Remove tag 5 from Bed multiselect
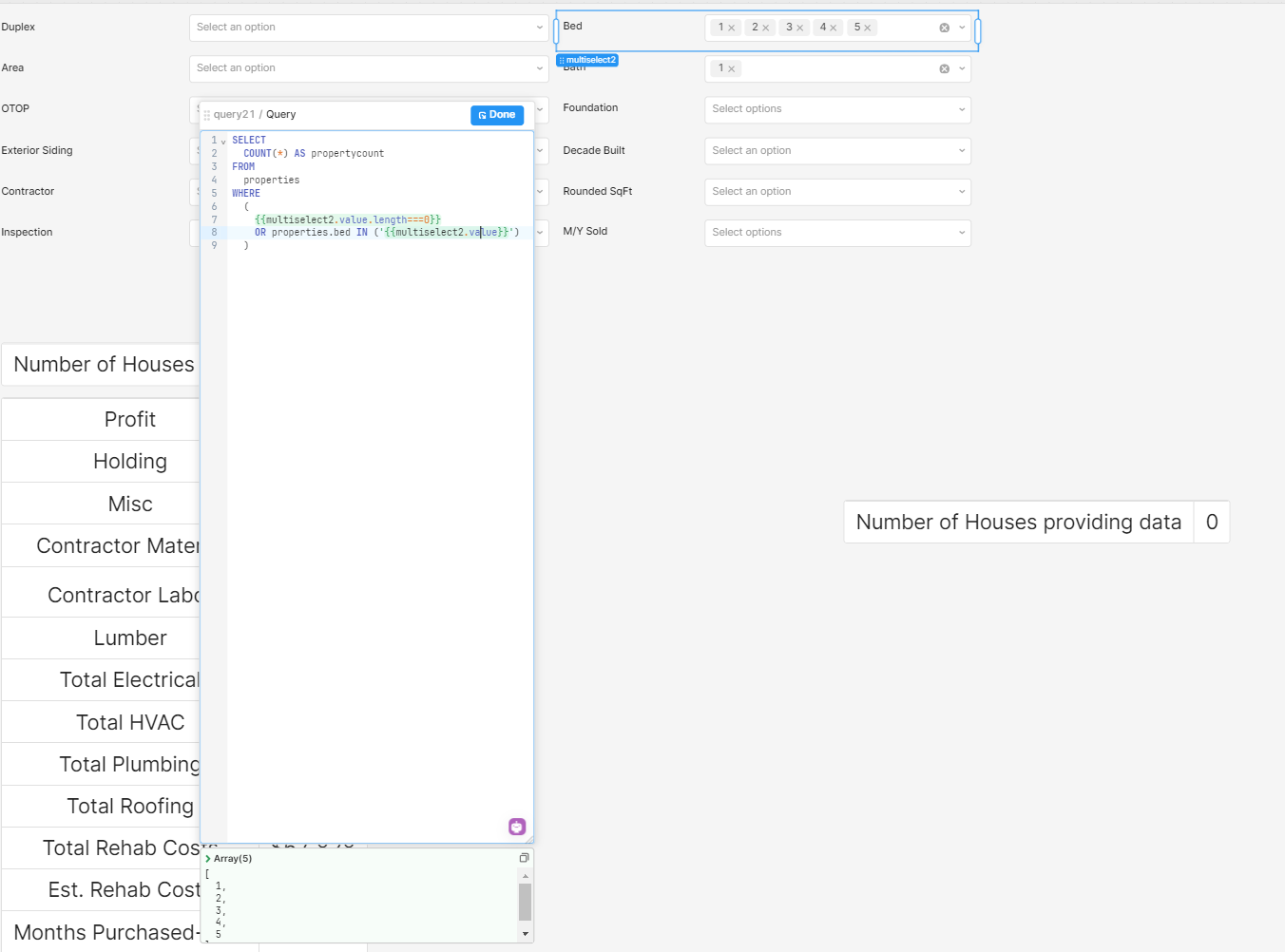 tap(868, 28)
